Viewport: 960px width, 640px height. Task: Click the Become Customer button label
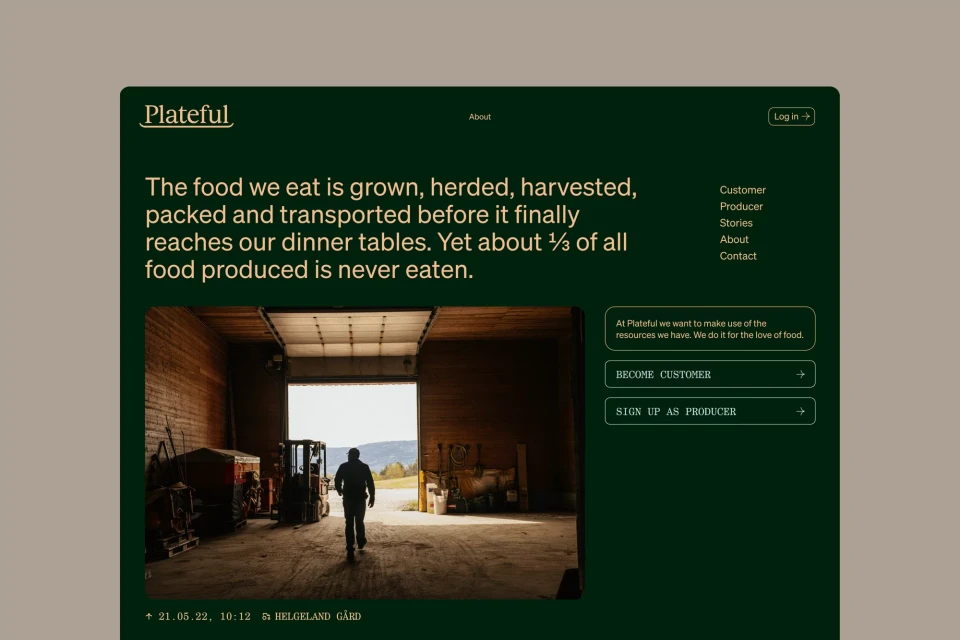click(663, 375)
